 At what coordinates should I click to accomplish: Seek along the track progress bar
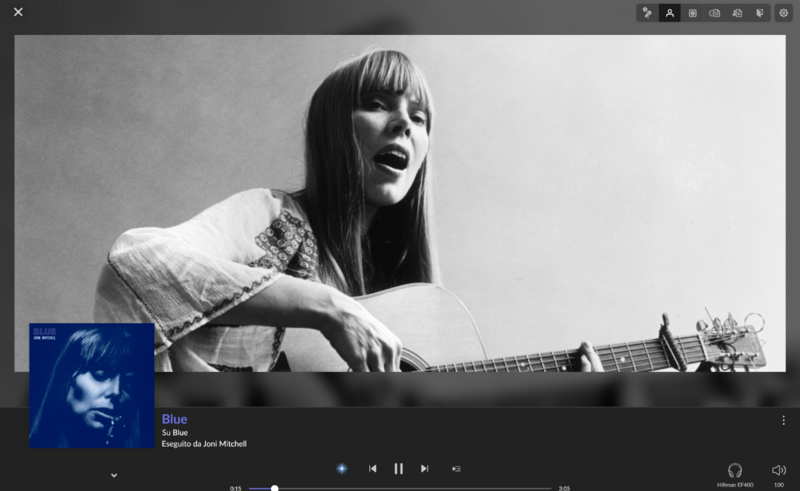point(400,488)
